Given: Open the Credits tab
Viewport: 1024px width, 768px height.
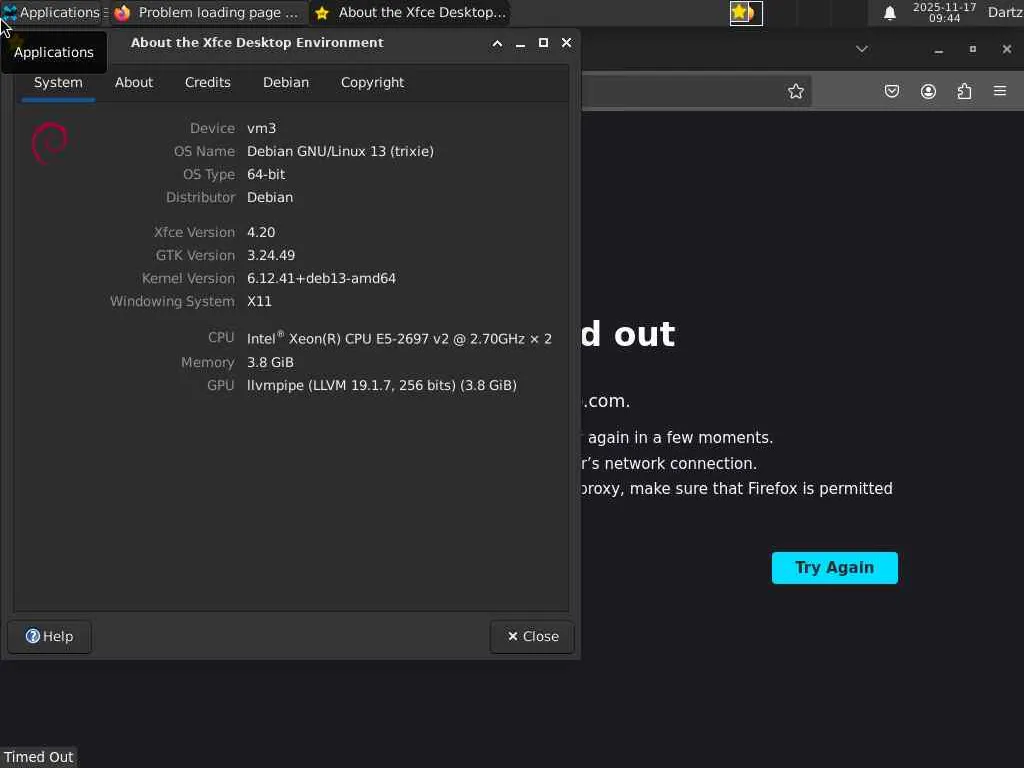Looking at the screenshot, I should (208, 83).
